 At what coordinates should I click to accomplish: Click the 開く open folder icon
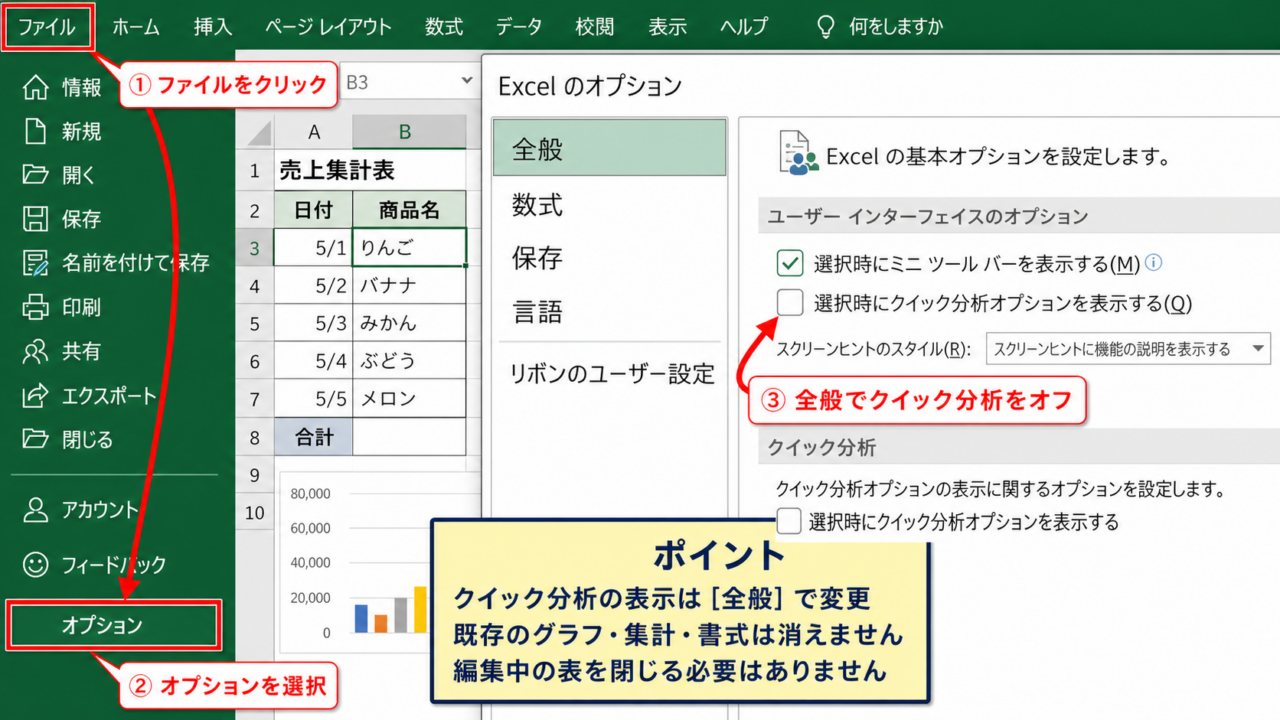coord(35,175)
